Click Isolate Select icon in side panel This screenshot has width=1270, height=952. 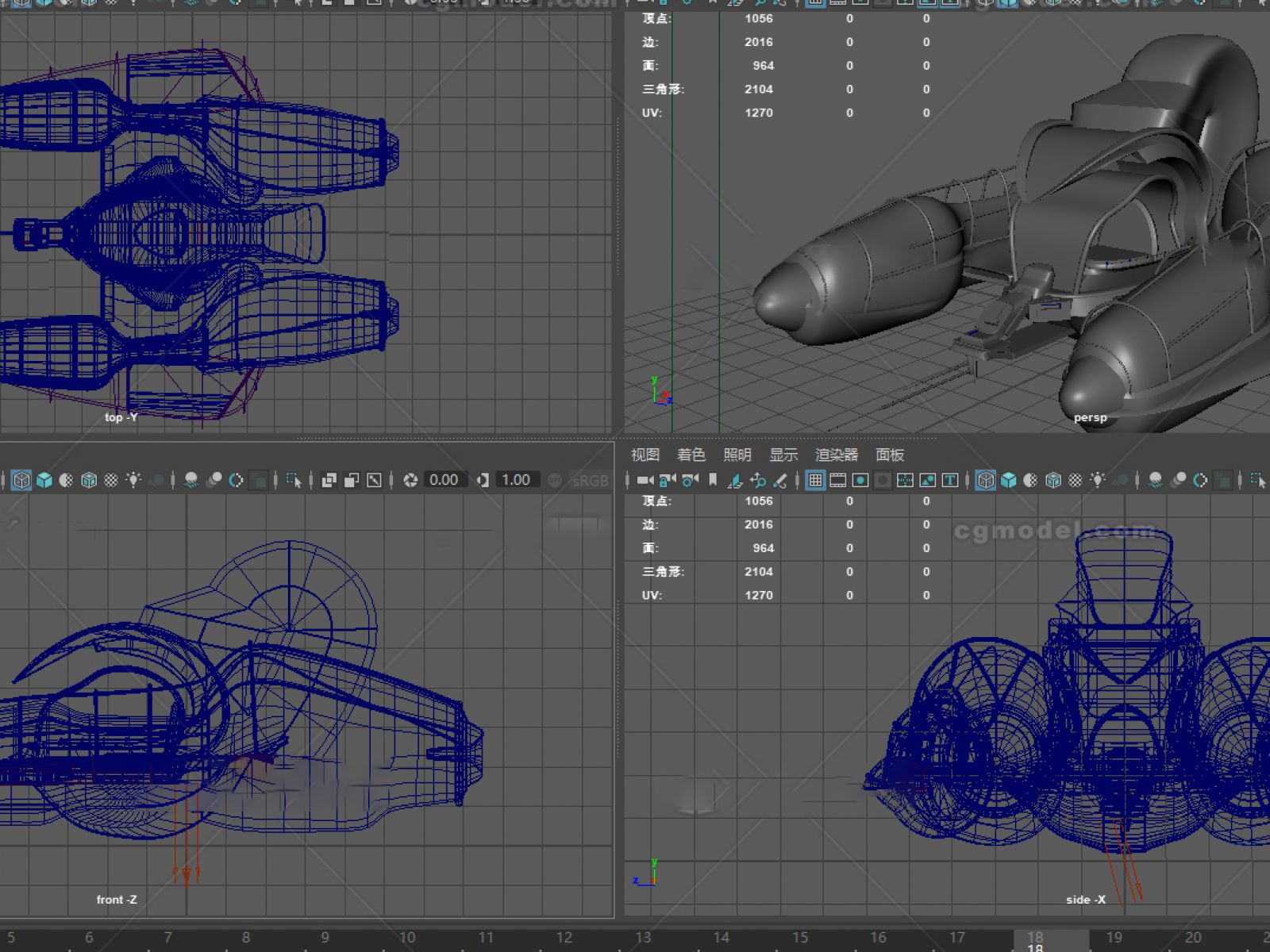coord(1258,480)
